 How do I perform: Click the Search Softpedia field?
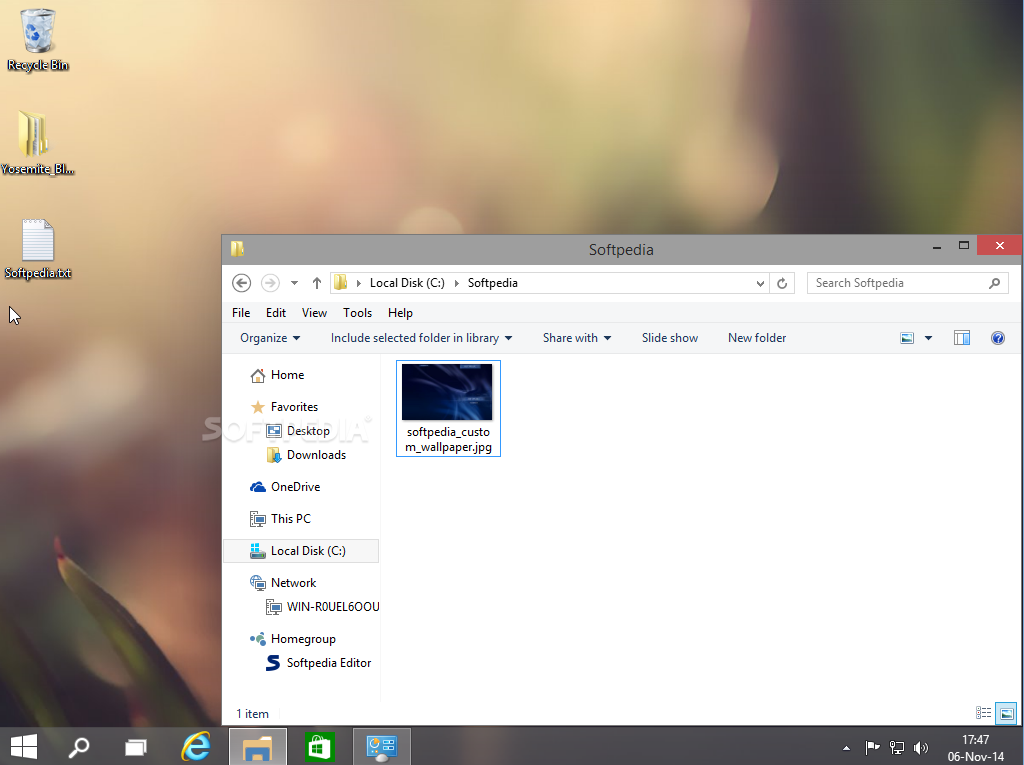click(x=908, y=283)
